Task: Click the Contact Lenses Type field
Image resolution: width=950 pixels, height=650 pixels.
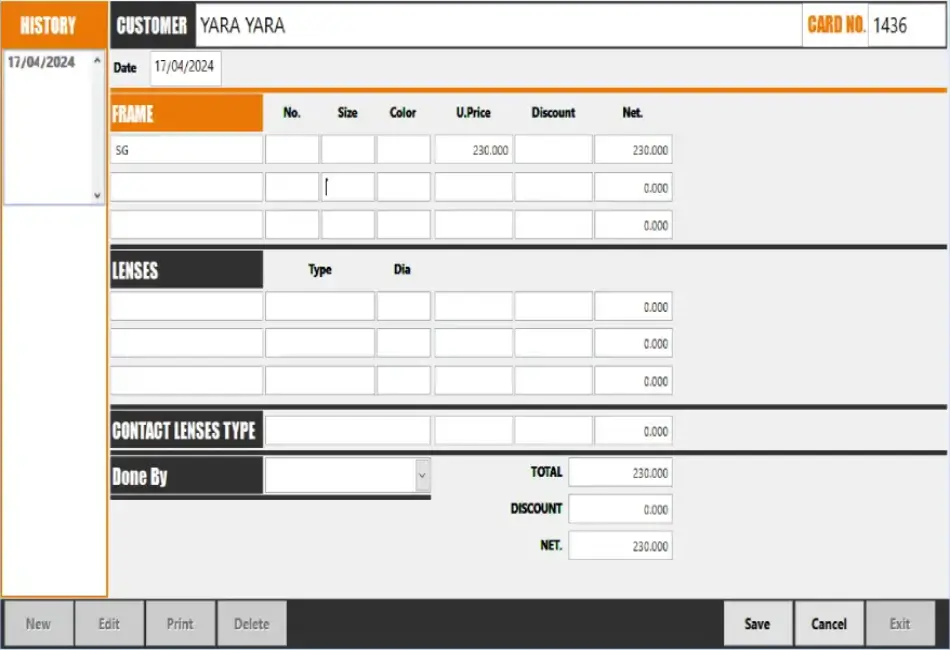Action: tap(348, 431)
